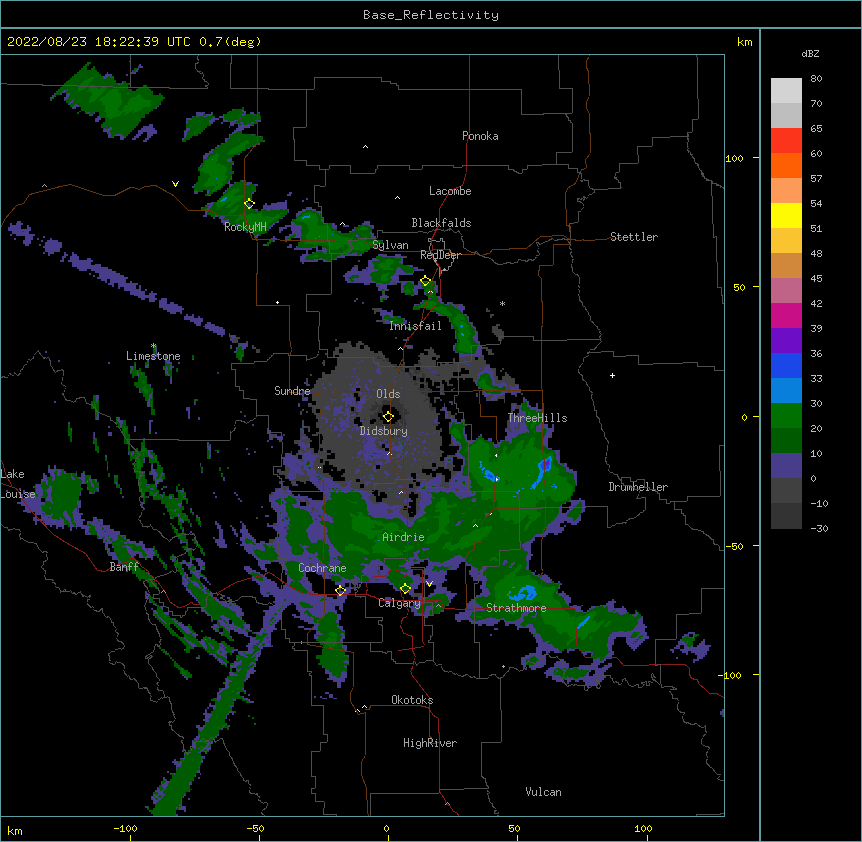Viewport: 862px width, 842px height.
Task: Click the Olds label
Action: click(x=388, y=394)
